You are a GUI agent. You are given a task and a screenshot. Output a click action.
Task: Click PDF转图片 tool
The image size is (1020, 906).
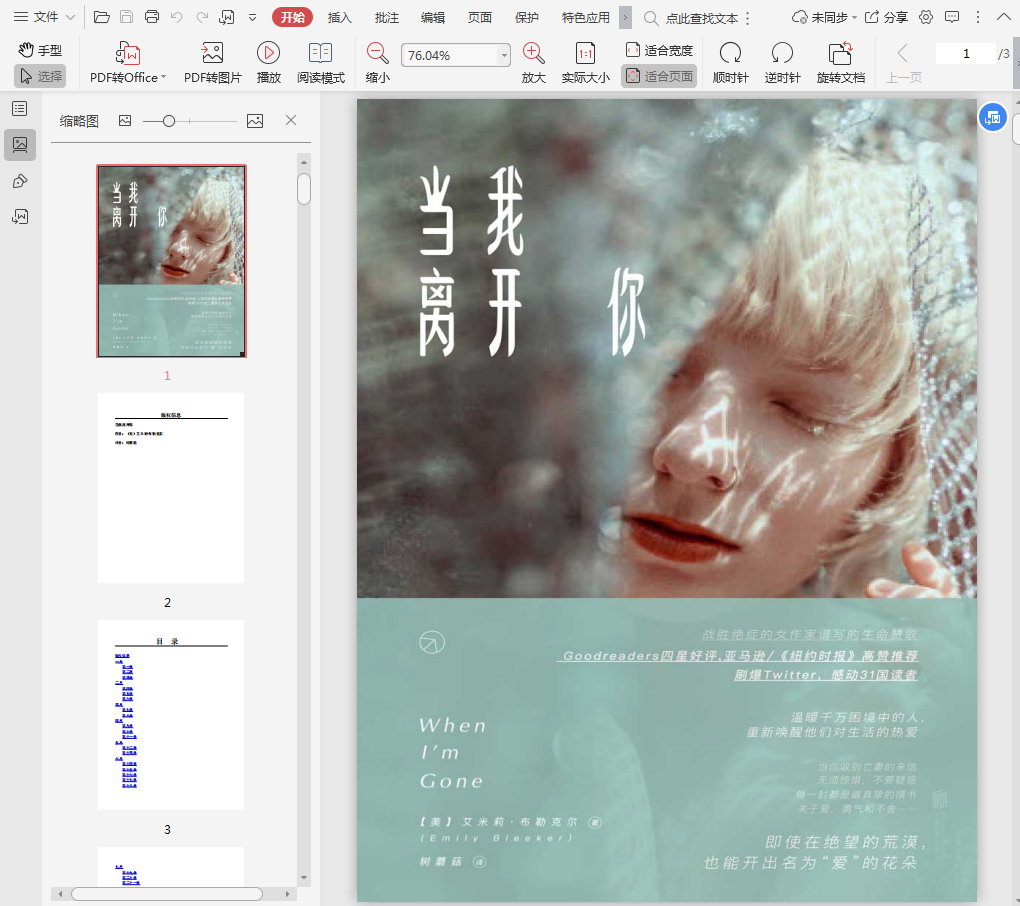[x=212, y=62]
